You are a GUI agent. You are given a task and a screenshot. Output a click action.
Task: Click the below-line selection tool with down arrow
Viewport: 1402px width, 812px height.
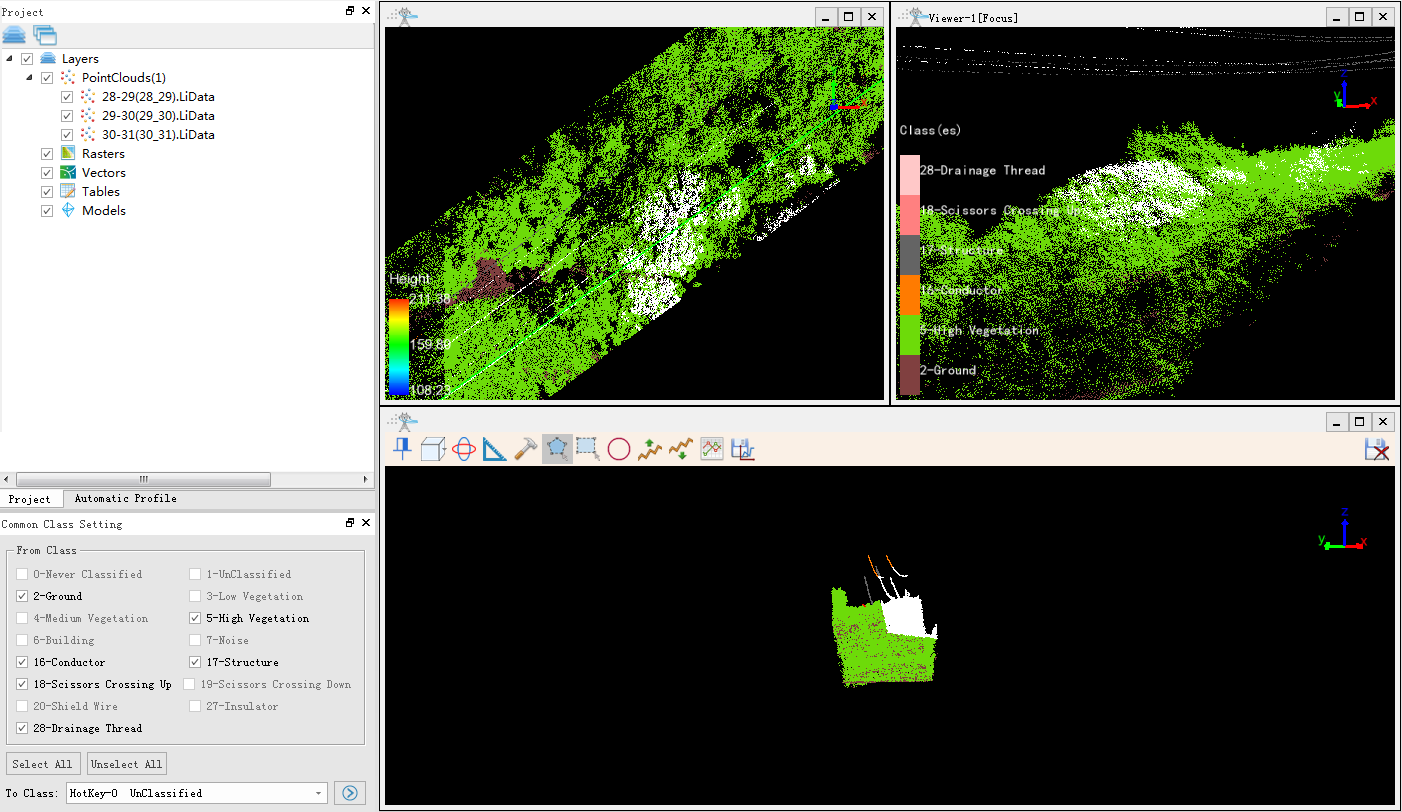pyautogui.click(x=681, y=449)
